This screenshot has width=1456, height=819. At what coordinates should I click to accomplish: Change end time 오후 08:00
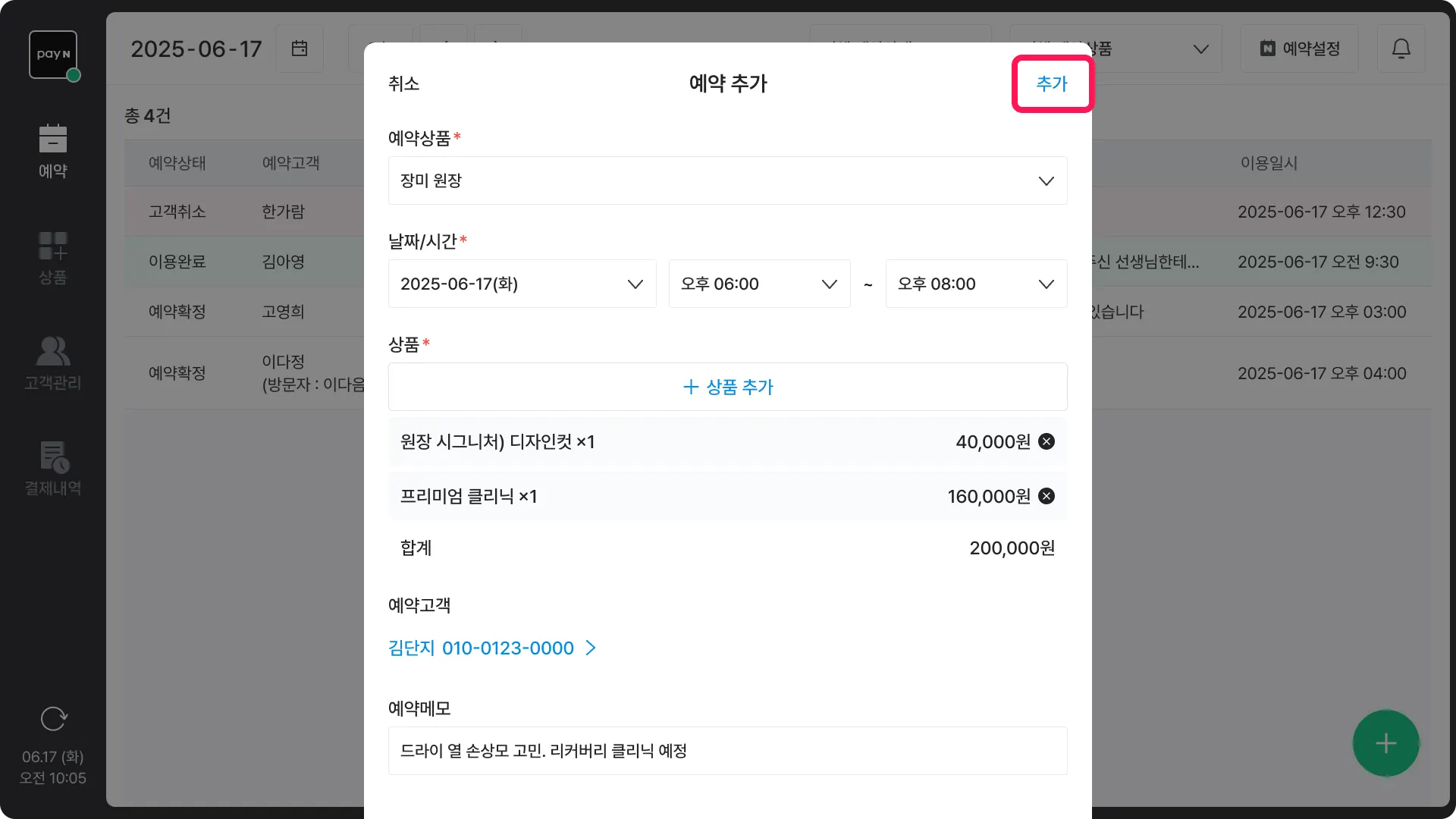pyautogui.click(x=975, y=284)
